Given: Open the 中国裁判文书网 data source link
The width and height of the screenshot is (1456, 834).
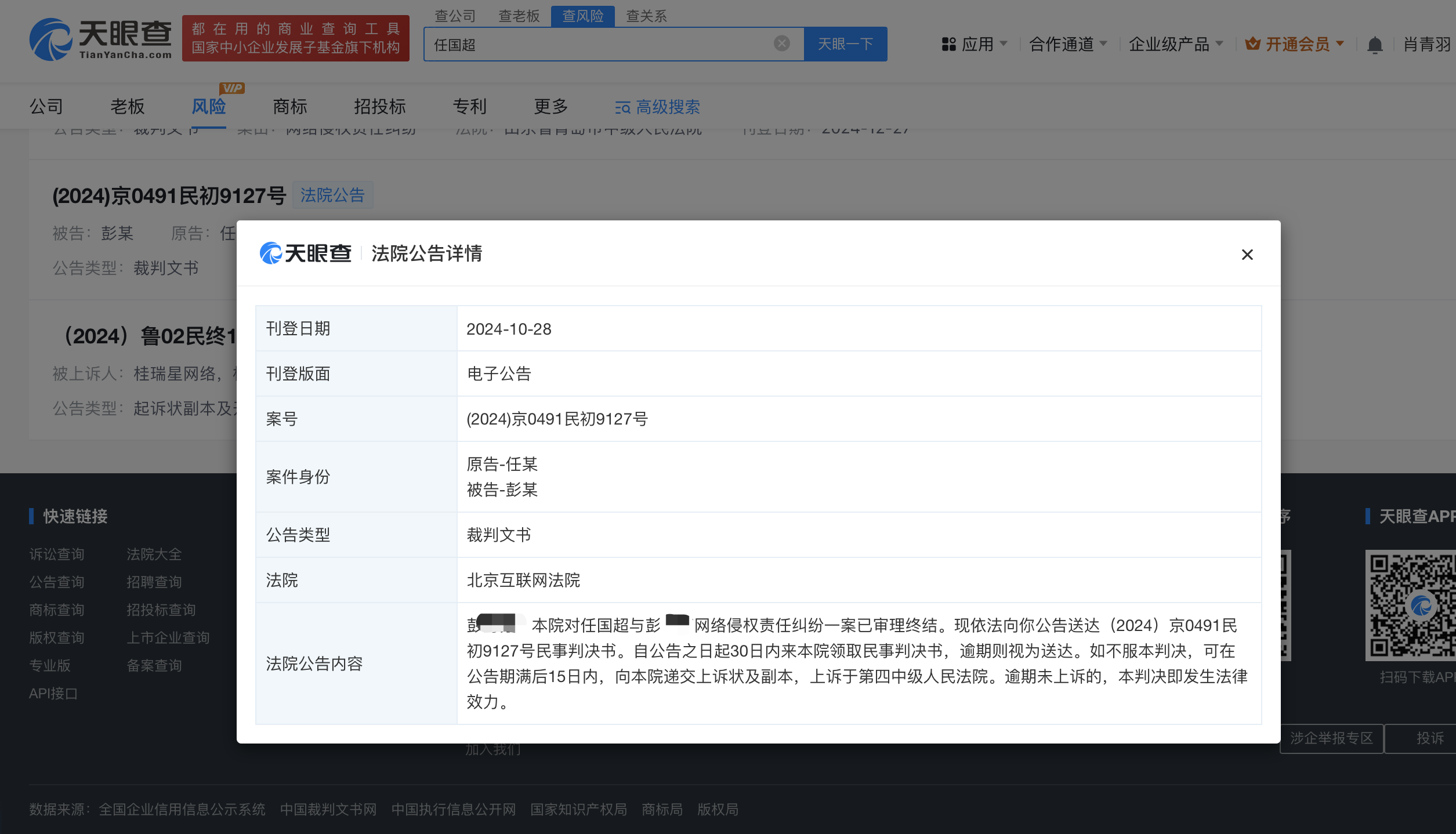Looking at the screenshot, I should pyautogui.click(x=328, y=809).
